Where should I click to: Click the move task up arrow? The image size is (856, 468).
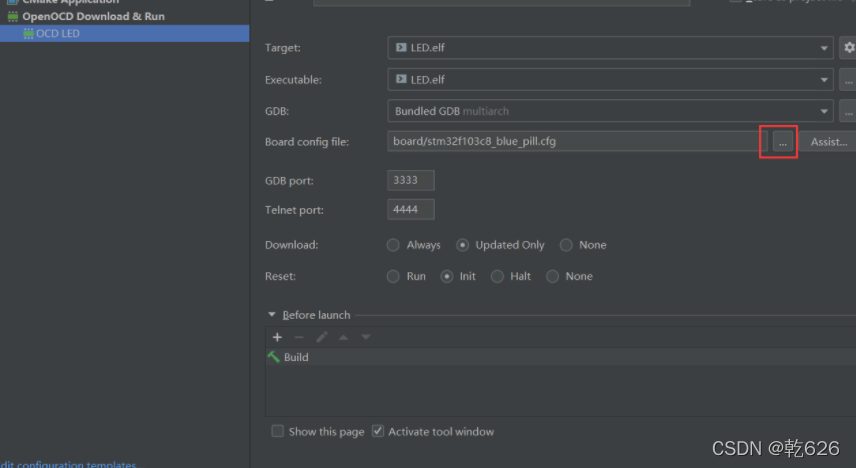pyautogui.click(x=343, y=337)
